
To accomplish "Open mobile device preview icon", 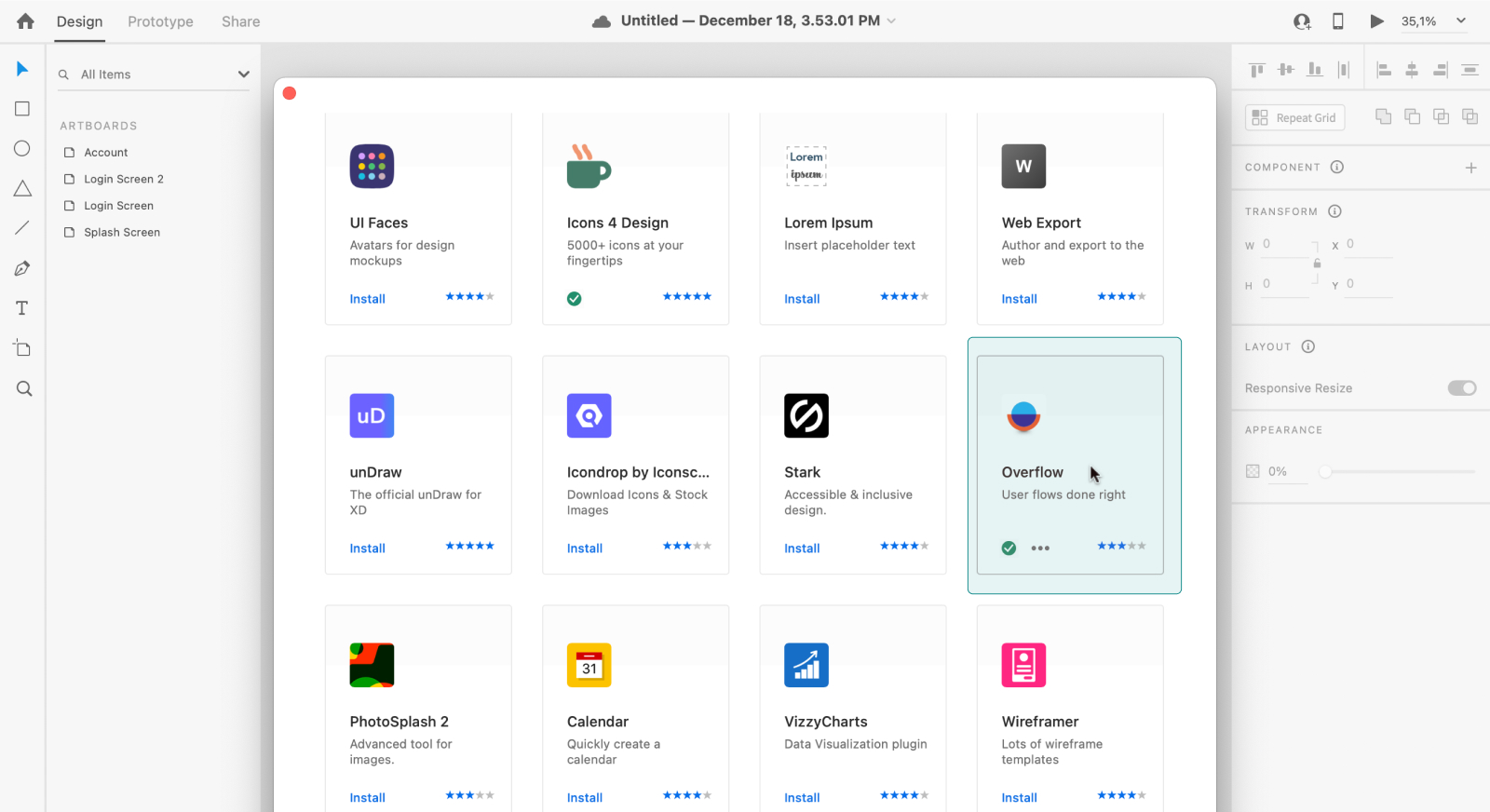I will coord(1338,21).
